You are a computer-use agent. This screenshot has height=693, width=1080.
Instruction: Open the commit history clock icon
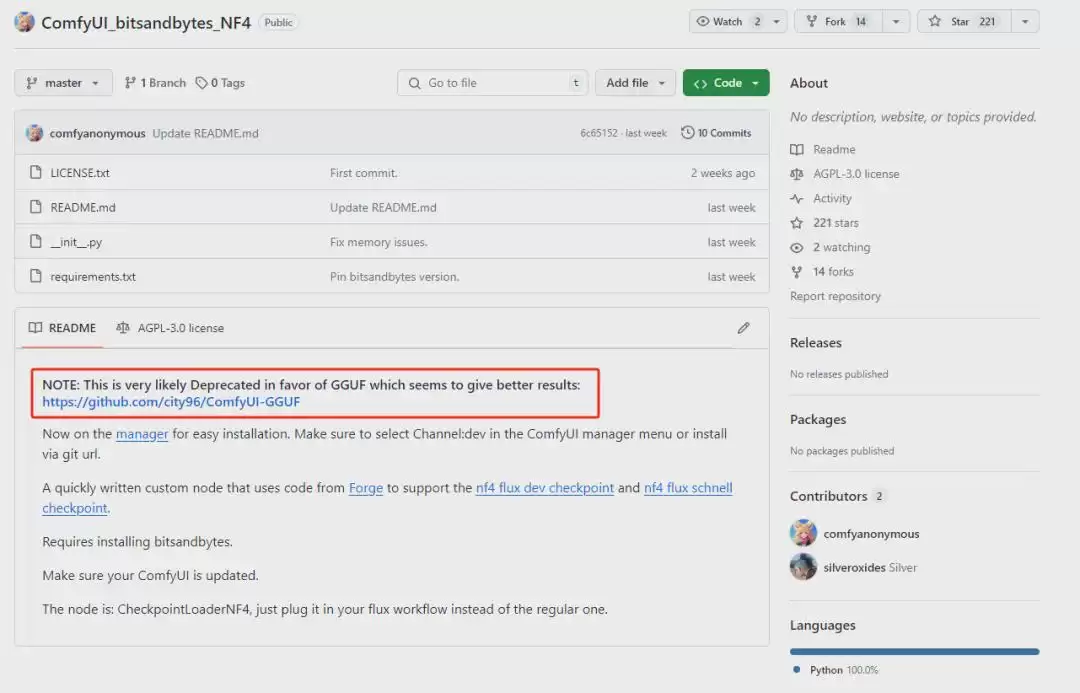click(x=687, y=132)
